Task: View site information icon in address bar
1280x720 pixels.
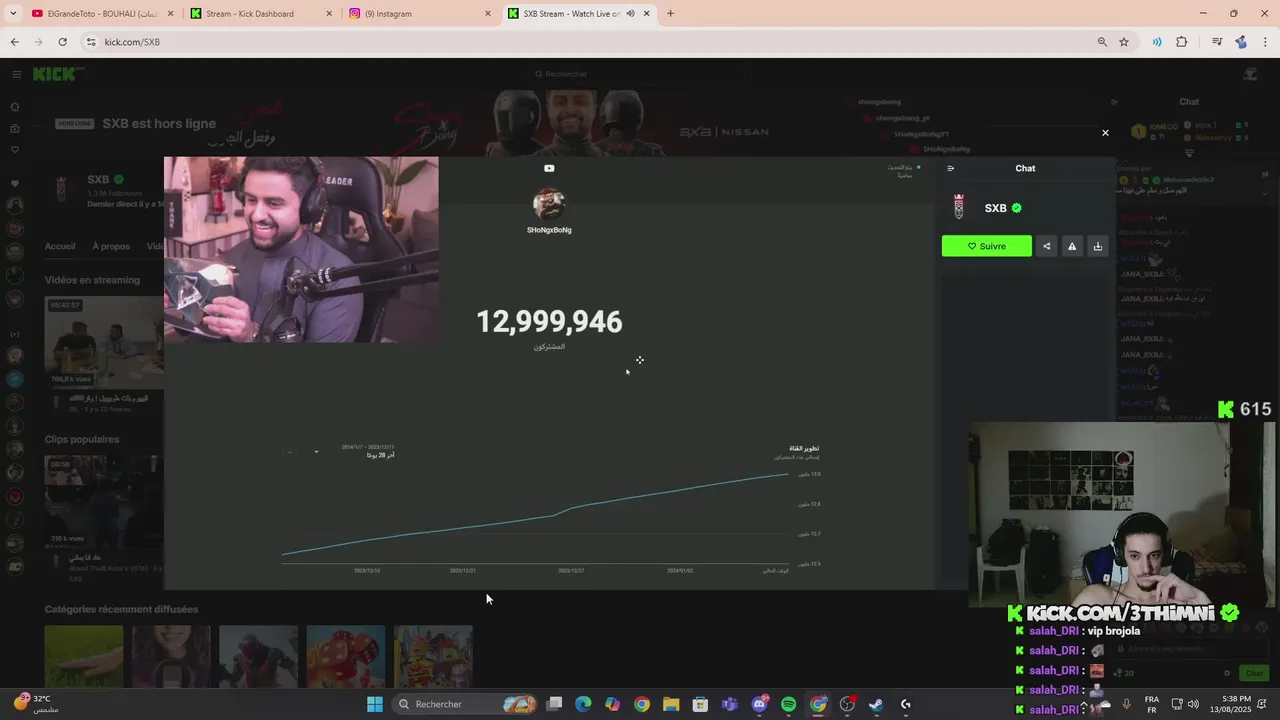Action: click(91, 42)
